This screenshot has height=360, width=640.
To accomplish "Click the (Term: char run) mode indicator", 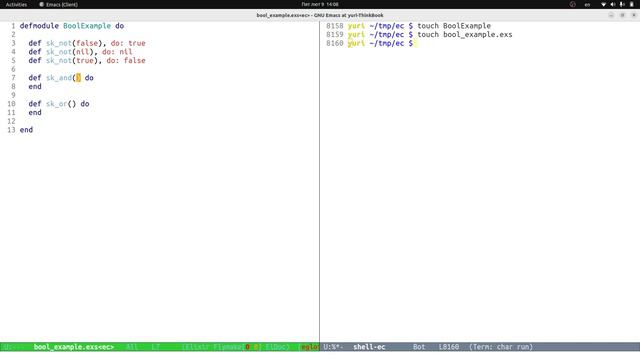I will tap(501, 347).
